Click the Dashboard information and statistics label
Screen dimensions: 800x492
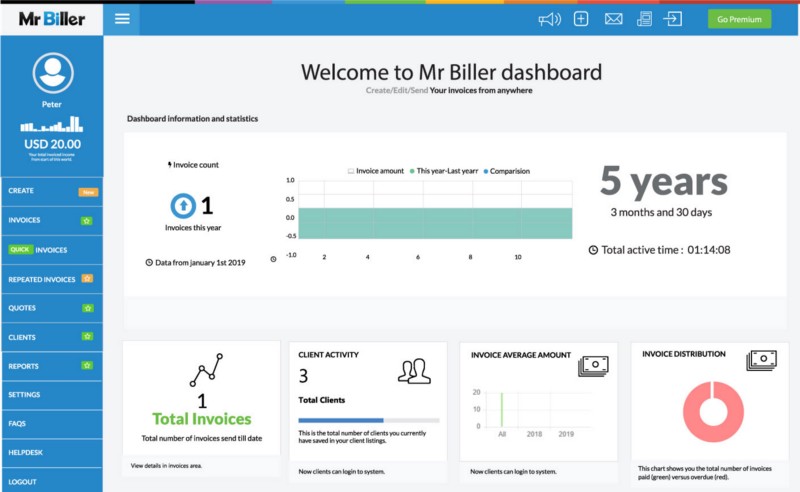click(192, 118)
